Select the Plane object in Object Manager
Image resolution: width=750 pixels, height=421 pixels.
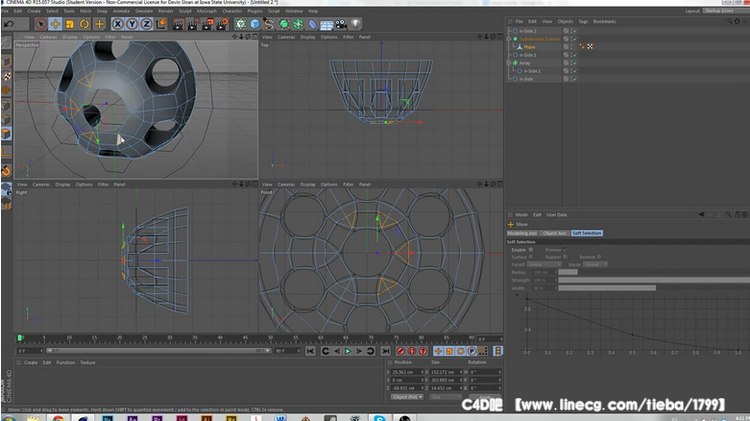click(529, 46)
